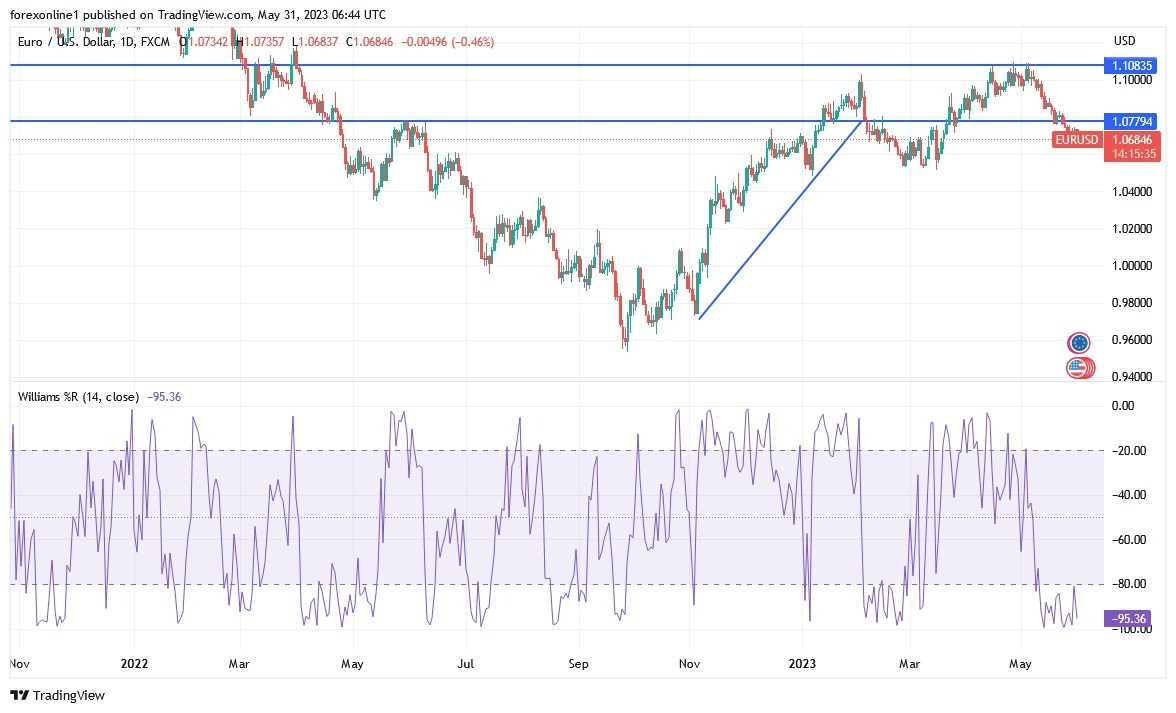
Task: Click the -95.36 Williams %R value label
Action: click(x=1127, y=619)
